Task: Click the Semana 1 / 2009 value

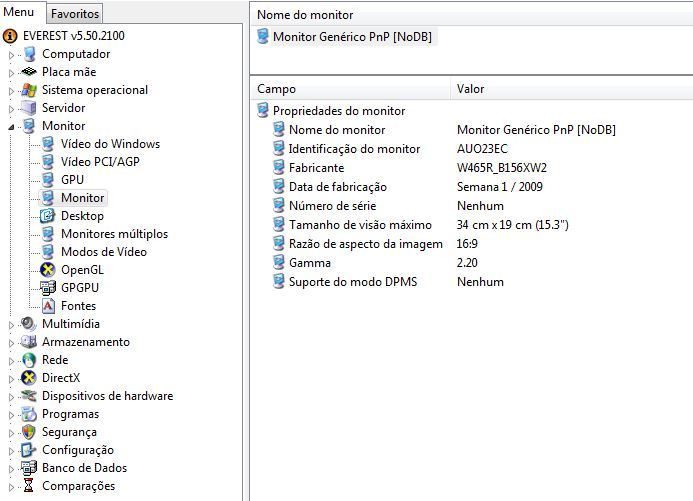Action: pos(499,187)
